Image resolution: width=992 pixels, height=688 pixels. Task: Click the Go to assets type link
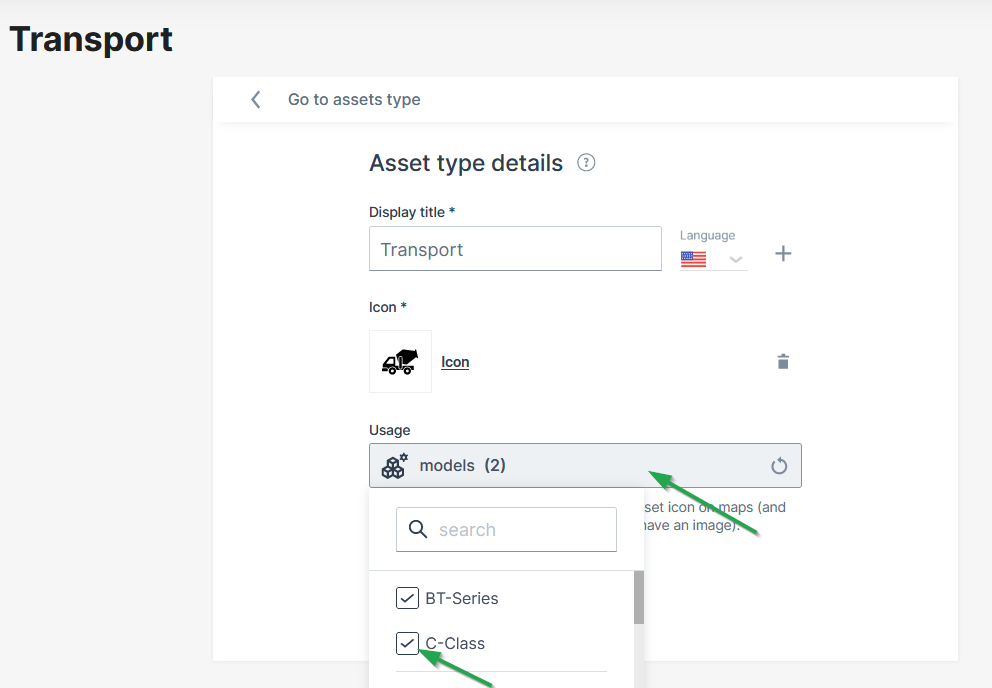tap(354, 99)
